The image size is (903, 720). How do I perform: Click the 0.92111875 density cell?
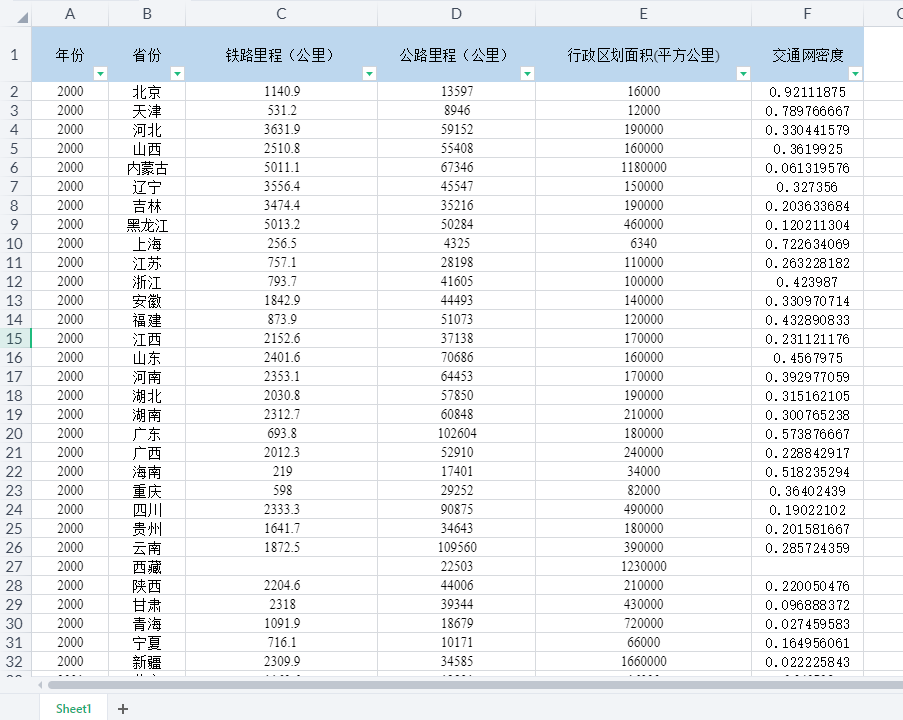click(807, 92)
